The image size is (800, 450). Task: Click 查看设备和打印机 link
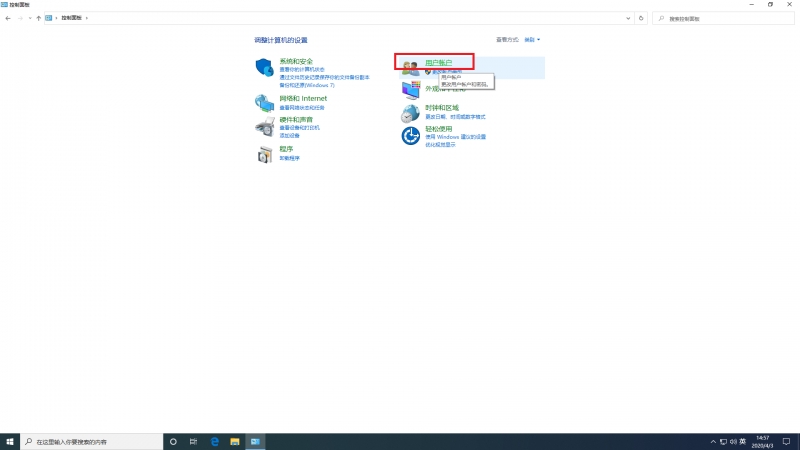(x=299, y=128)
